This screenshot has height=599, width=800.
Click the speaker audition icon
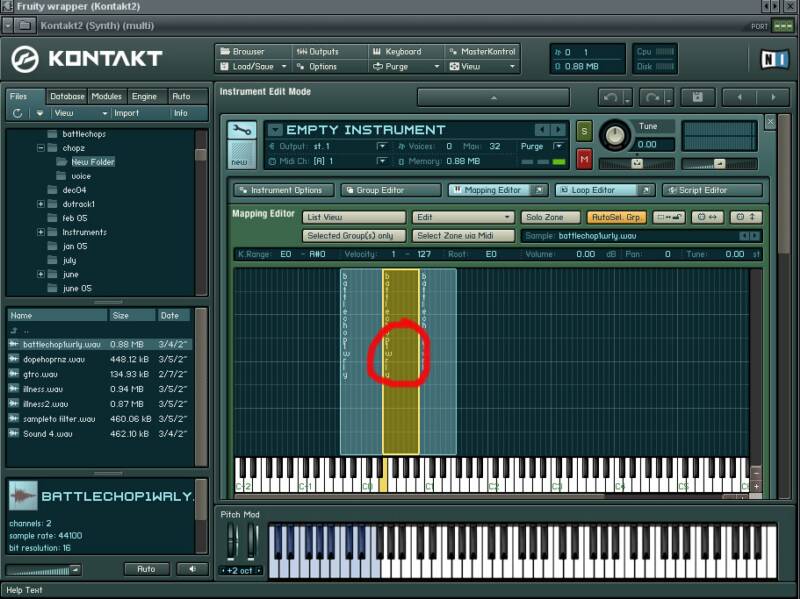[x=192, y=569]
